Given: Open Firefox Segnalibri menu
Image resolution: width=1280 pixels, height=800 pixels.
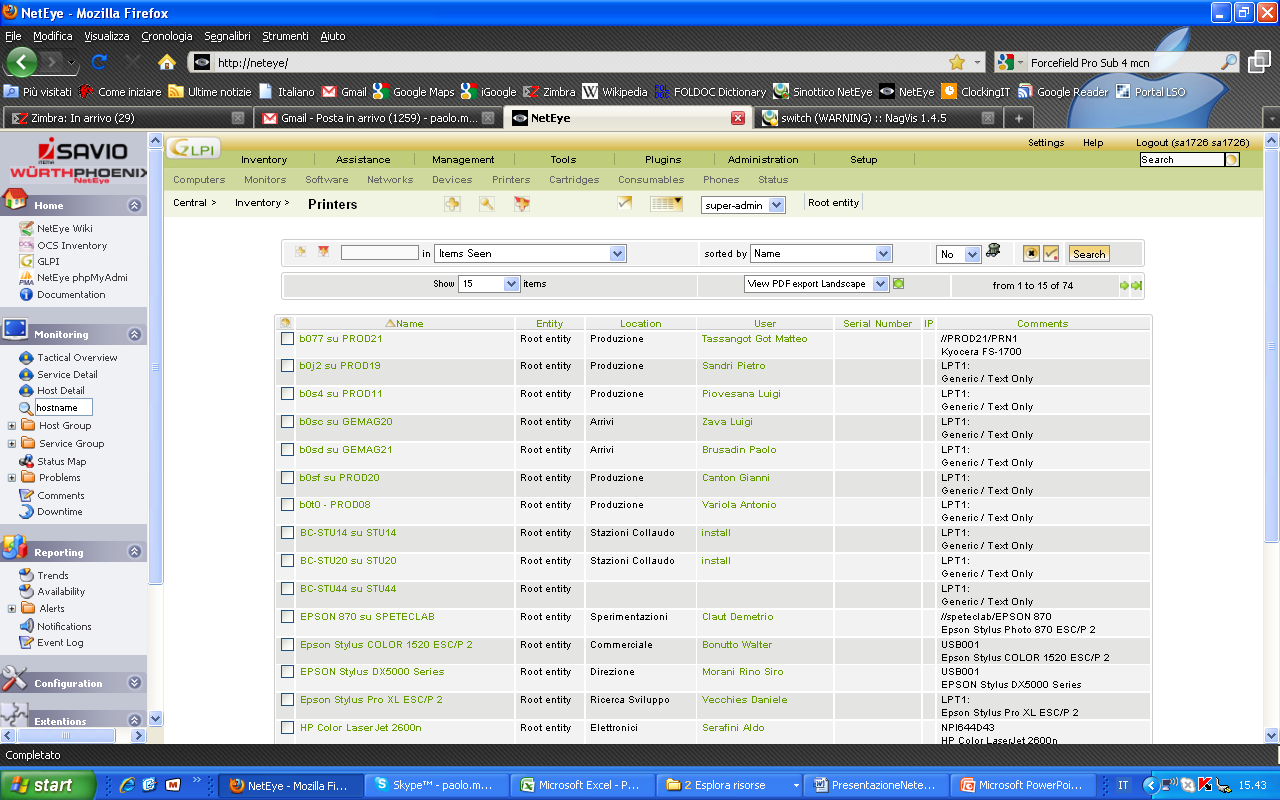Looking at the screenshot, I should coord(227,36).
